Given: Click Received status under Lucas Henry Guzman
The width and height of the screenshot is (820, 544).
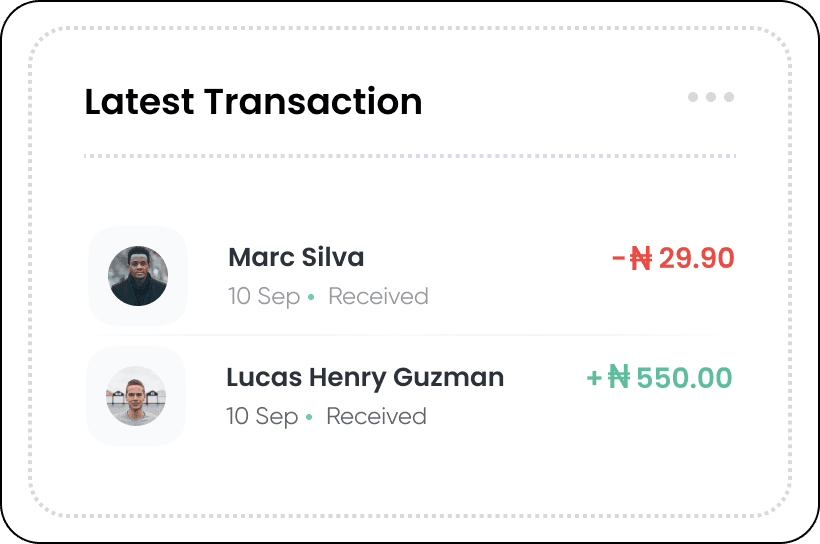Looking at the screenshot, I should [x=376, y=416].
